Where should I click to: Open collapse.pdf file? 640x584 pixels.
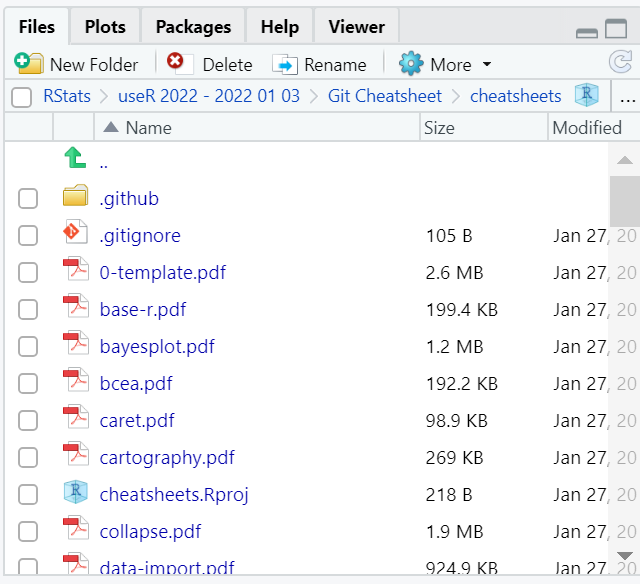click(x=151, y=532)
